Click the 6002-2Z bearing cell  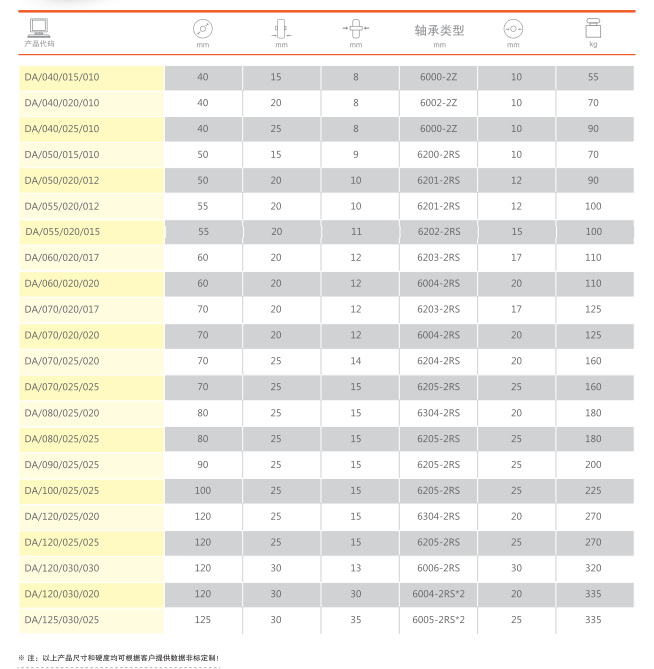(x=438, y=103)
